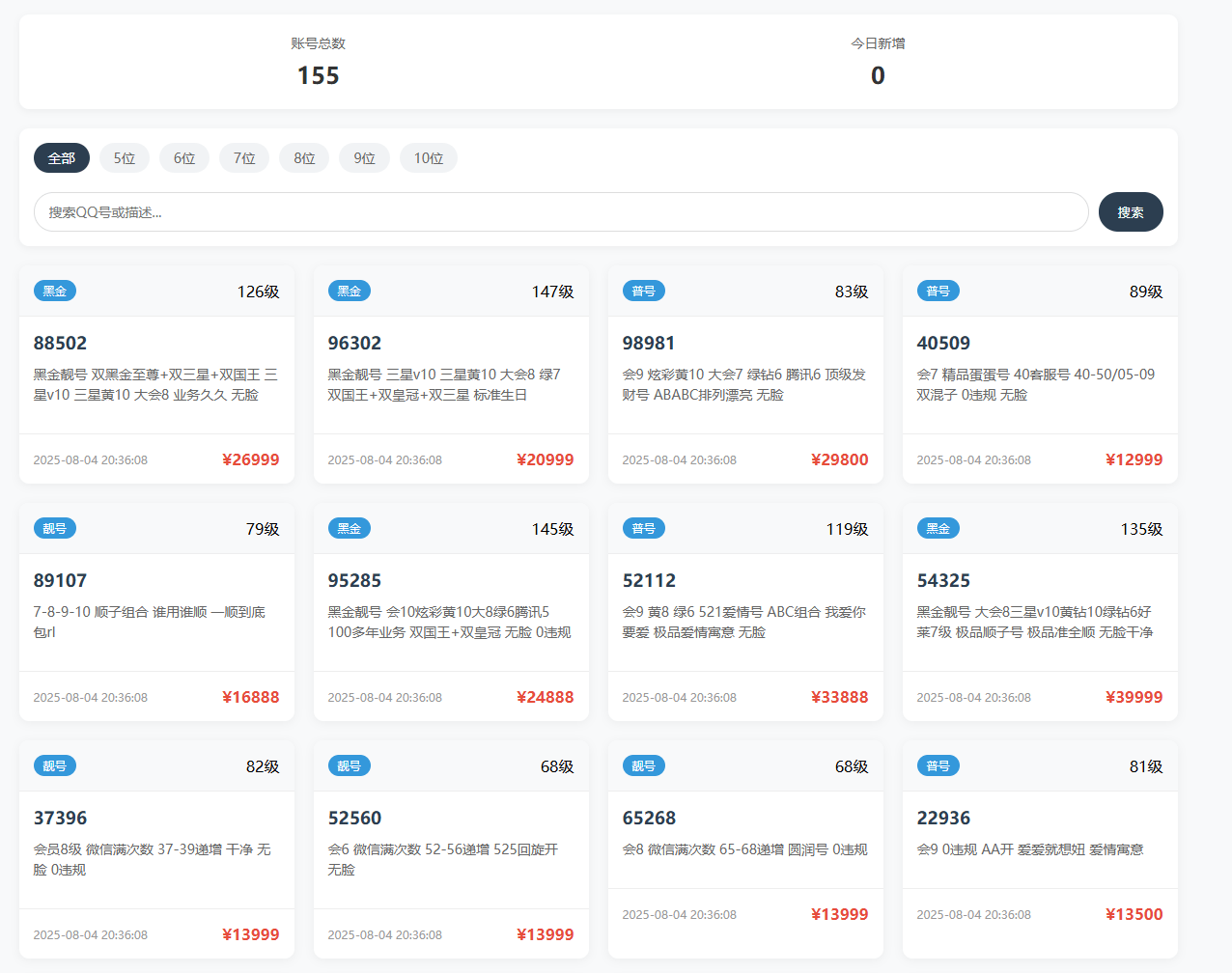Switch to the 7位 filter

point(244,158)
